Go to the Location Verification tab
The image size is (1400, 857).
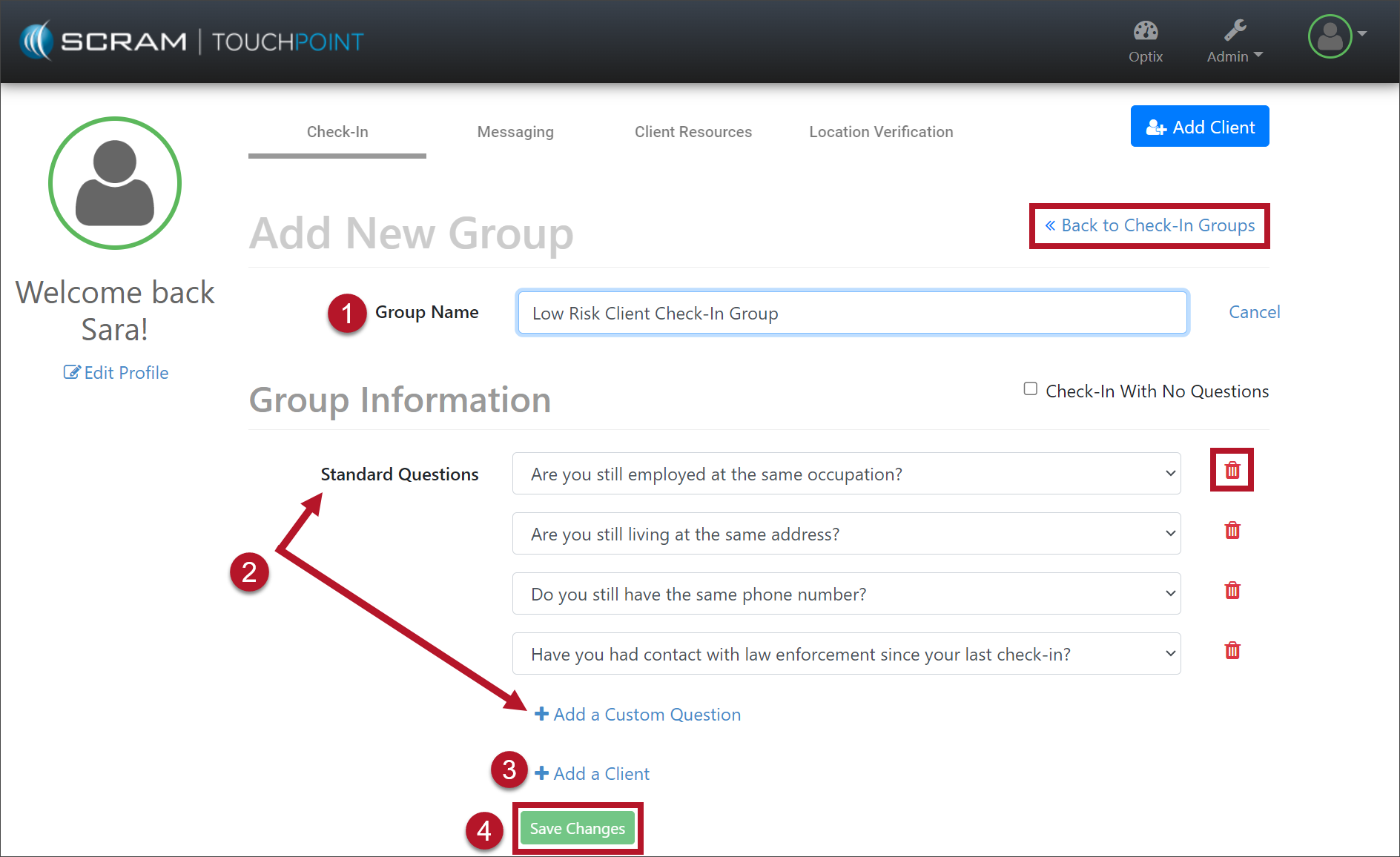click(x=881, y=132)
